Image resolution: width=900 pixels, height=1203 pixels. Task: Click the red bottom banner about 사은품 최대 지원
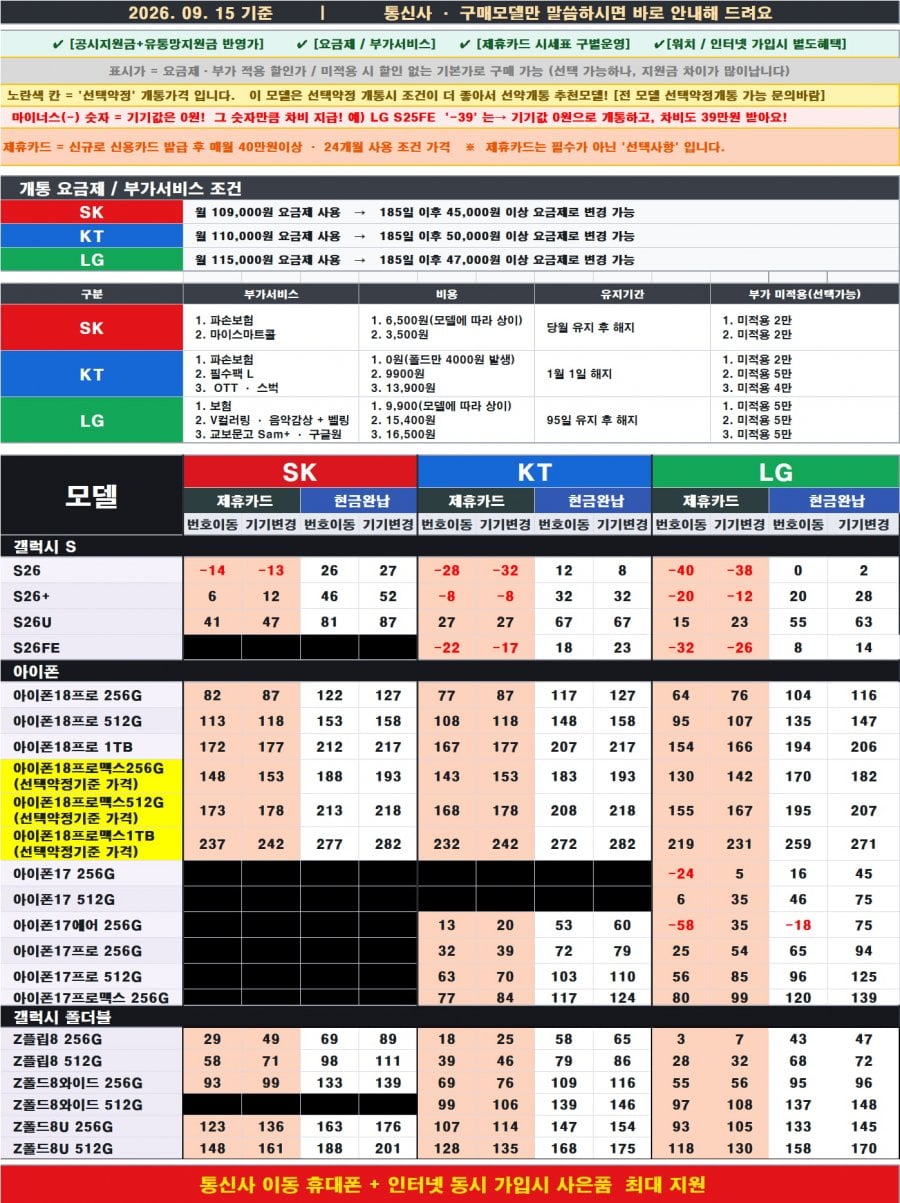pos(450,1184)
